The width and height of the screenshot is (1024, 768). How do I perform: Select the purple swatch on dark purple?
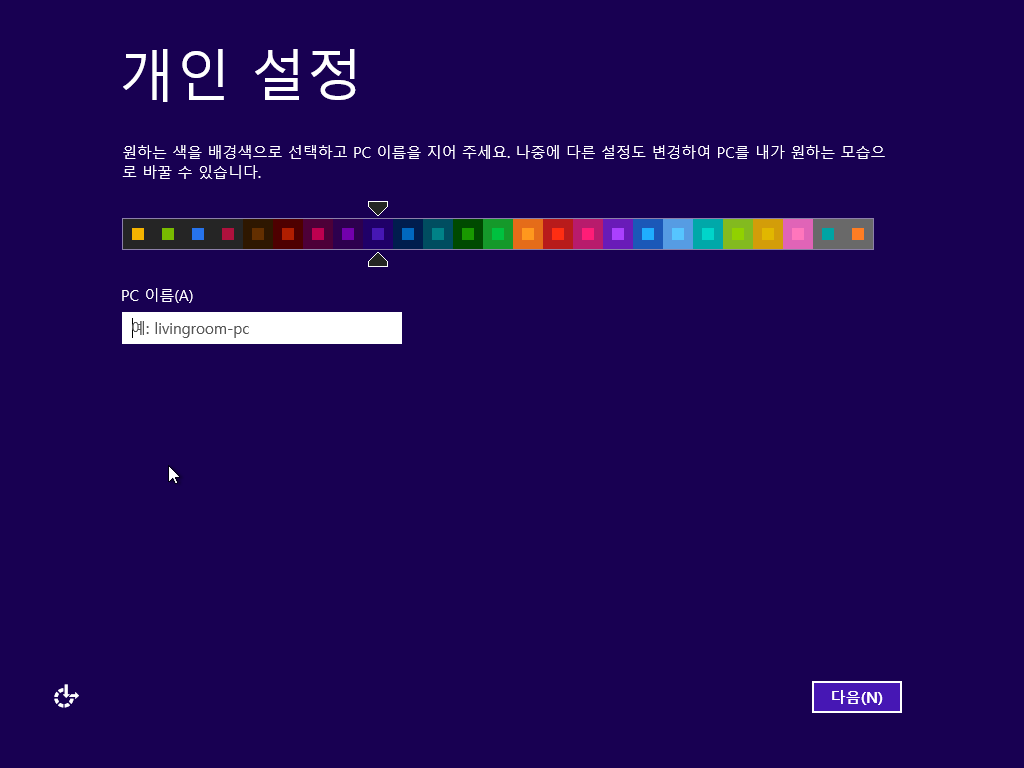(348, 234)
